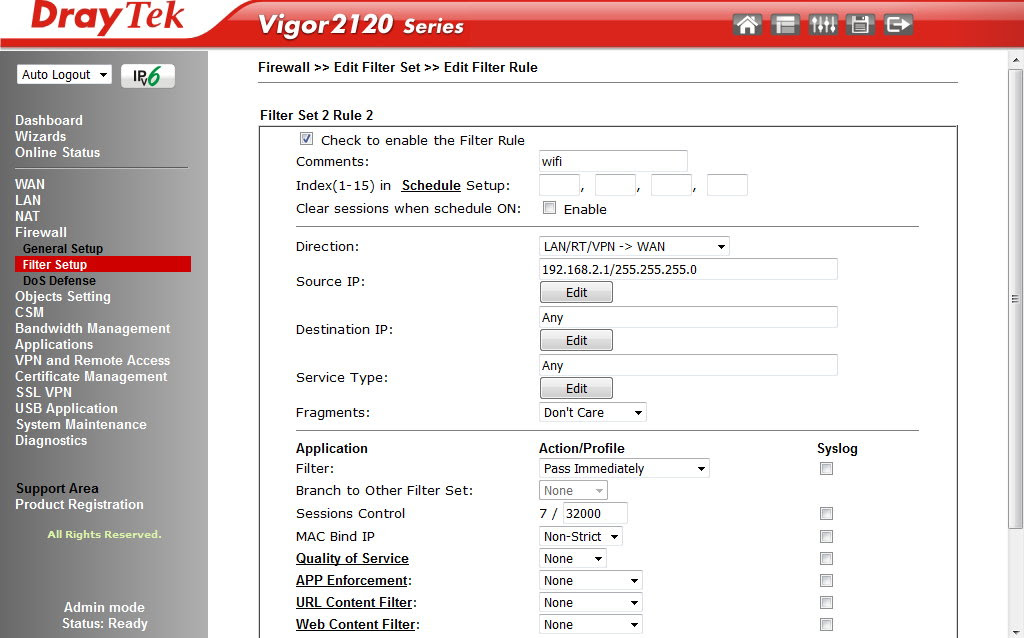1024x638 pixels.
Task: Tick Syslog checkbox for Quality of Service
Action: [x=826, y=558]
